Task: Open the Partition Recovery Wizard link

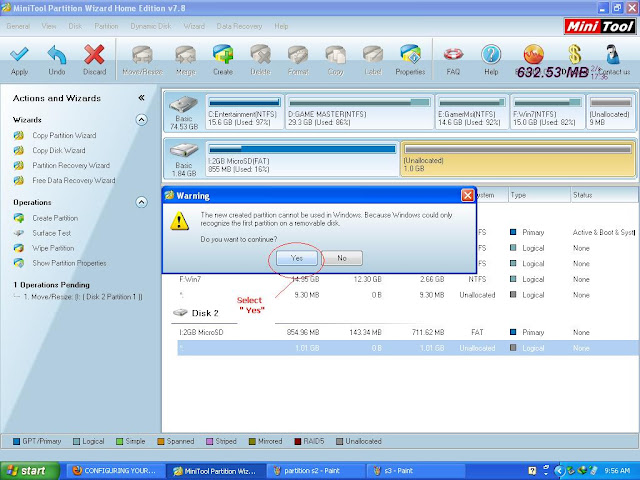Action: 71,166
